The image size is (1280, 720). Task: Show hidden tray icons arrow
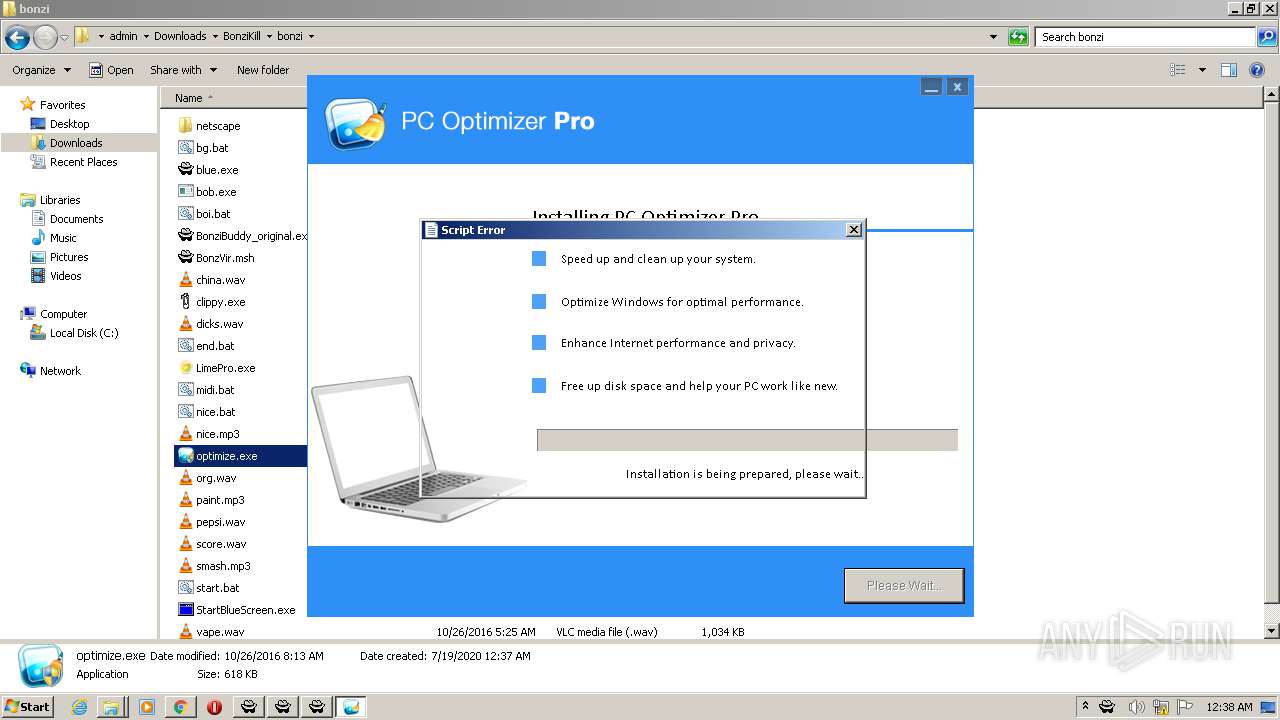(1085, 707)
